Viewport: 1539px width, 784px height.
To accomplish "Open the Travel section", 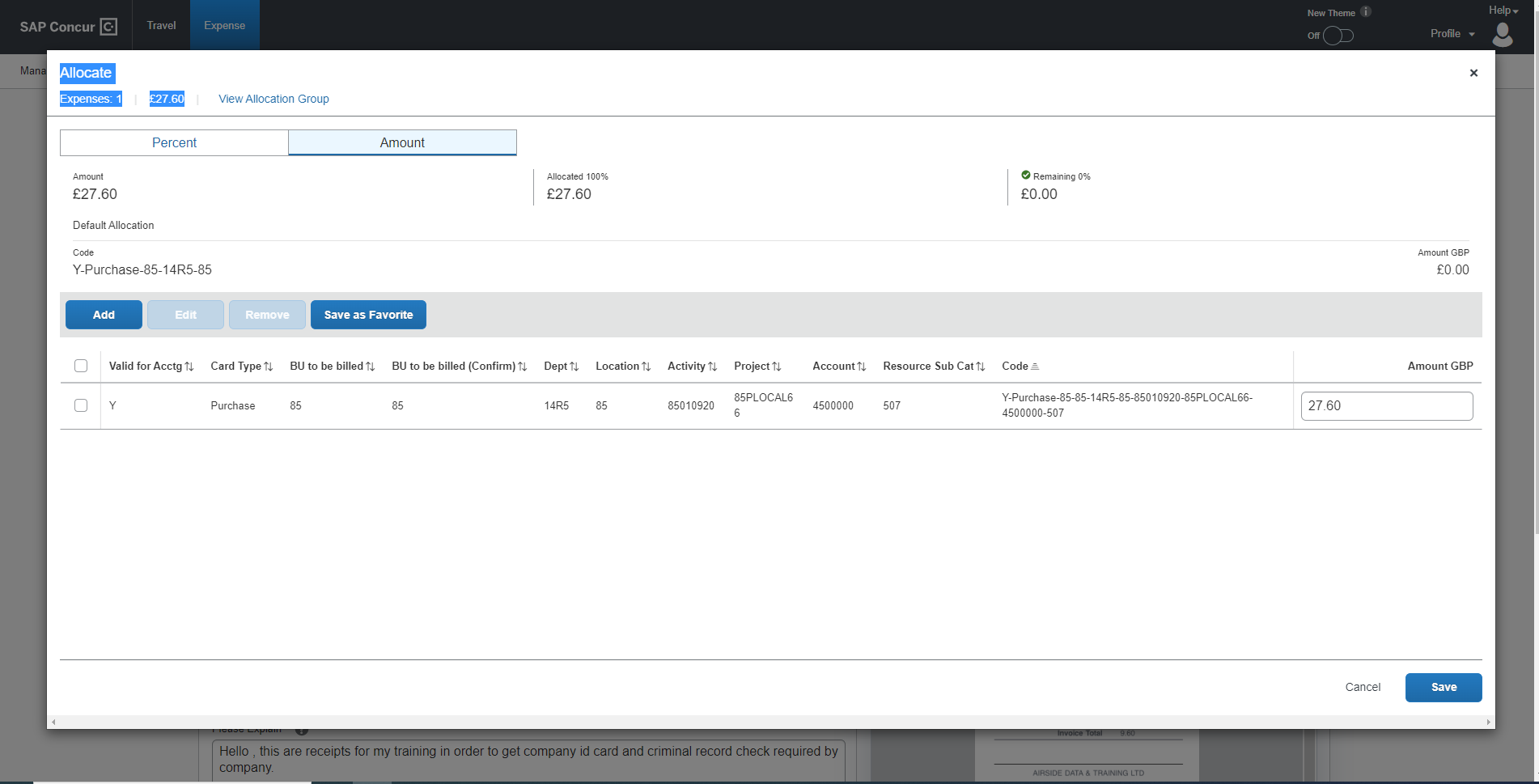I will [160, 25].
